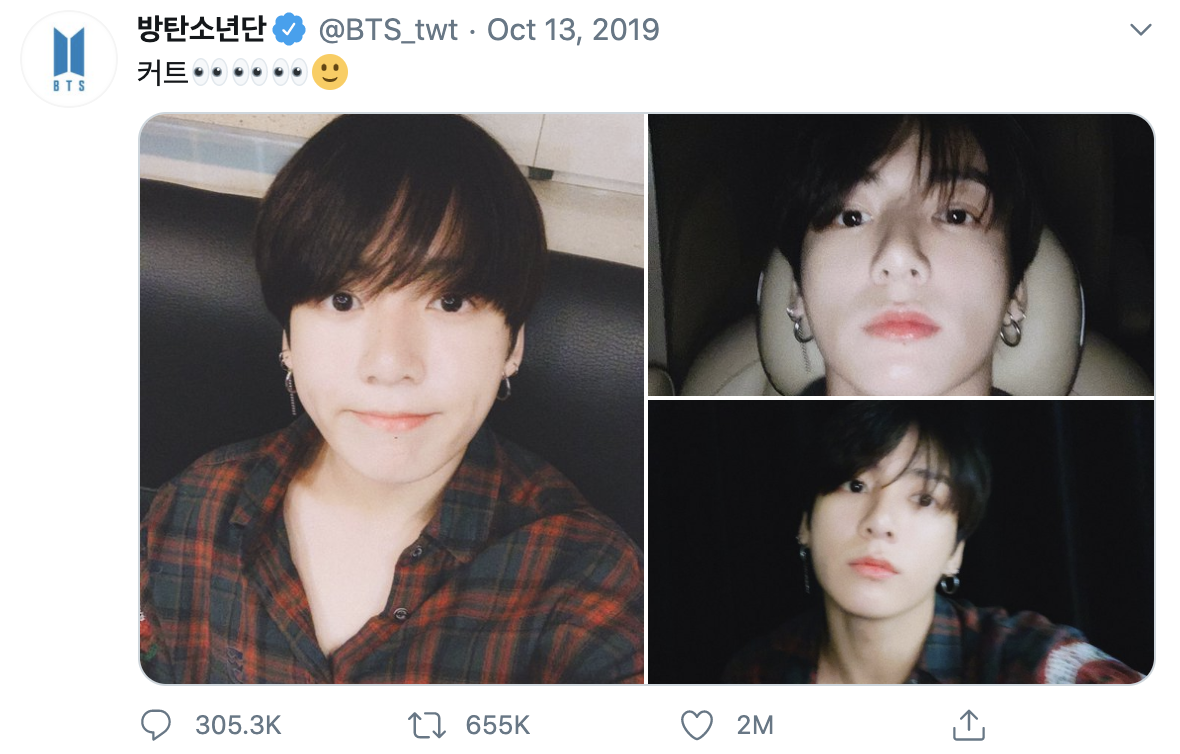This screenshot has height=754, width=1180.
Task: Expand the tweet options chevron menu
Action: click(x=1140, y=30)
